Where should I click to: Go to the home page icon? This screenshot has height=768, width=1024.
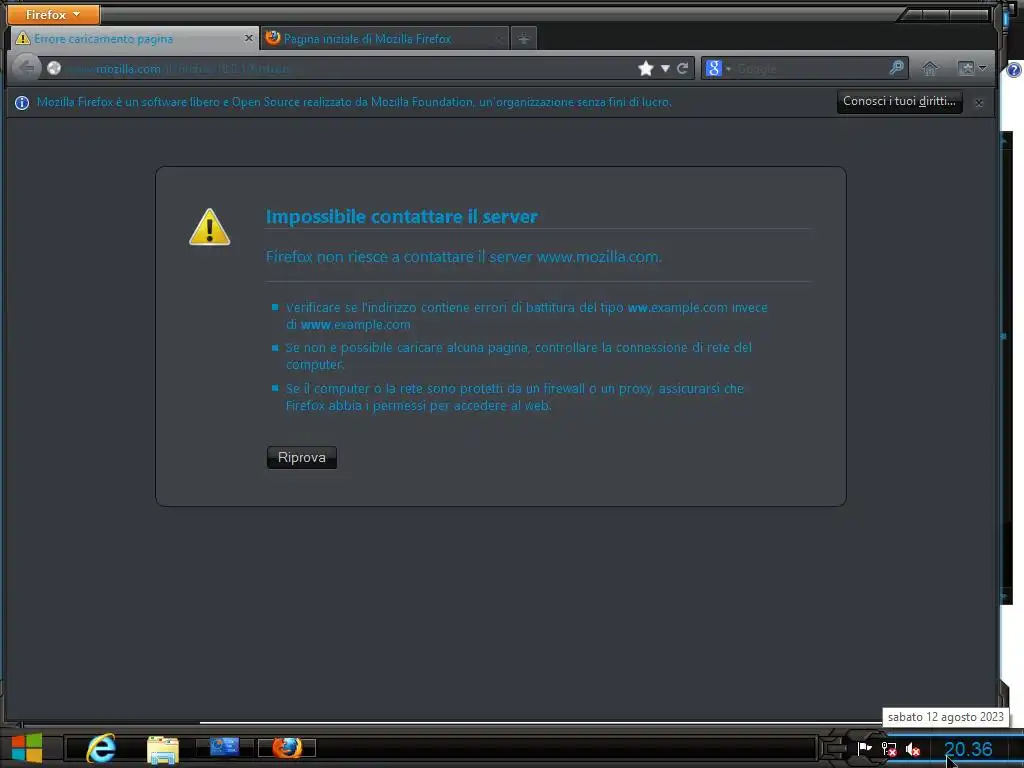930,68
